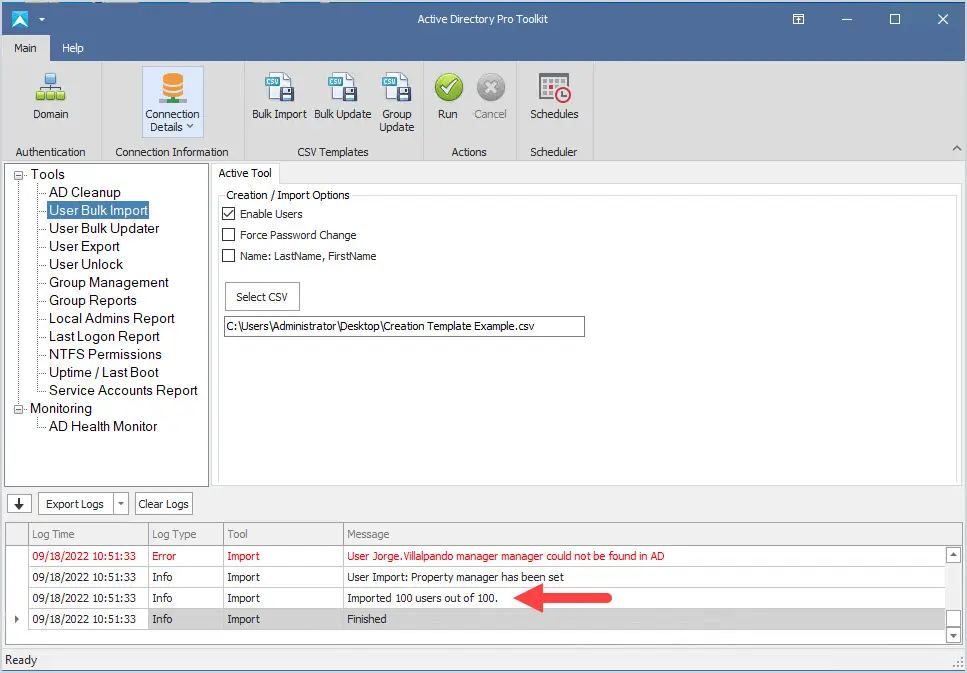Click the Select CSV button
This screenshot has width=967, height=673.
(x=262, y=297)
